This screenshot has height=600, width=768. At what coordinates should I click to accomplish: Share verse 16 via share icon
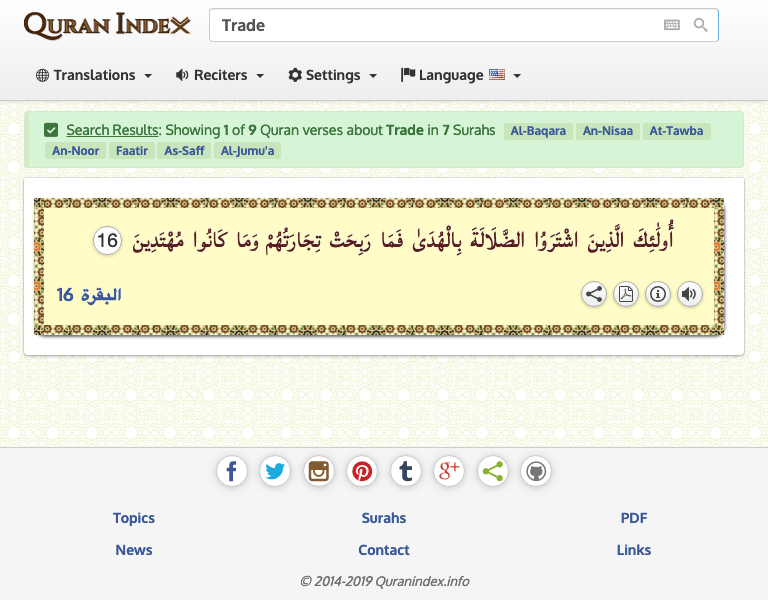click(594, 294)
